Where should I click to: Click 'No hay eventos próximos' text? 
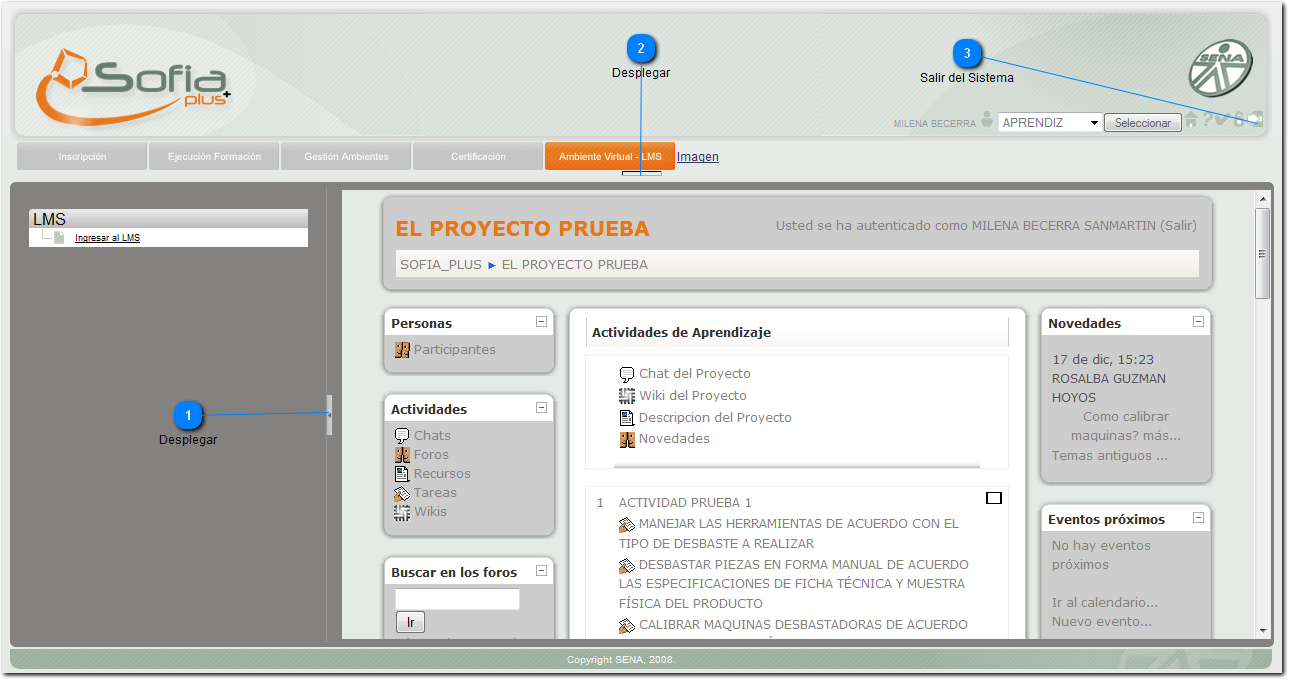[1101, 555]
